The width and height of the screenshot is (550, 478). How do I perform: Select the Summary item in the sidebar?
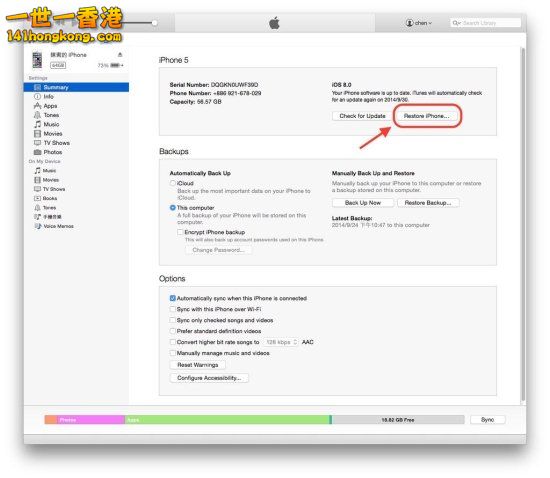click(76, 87)
